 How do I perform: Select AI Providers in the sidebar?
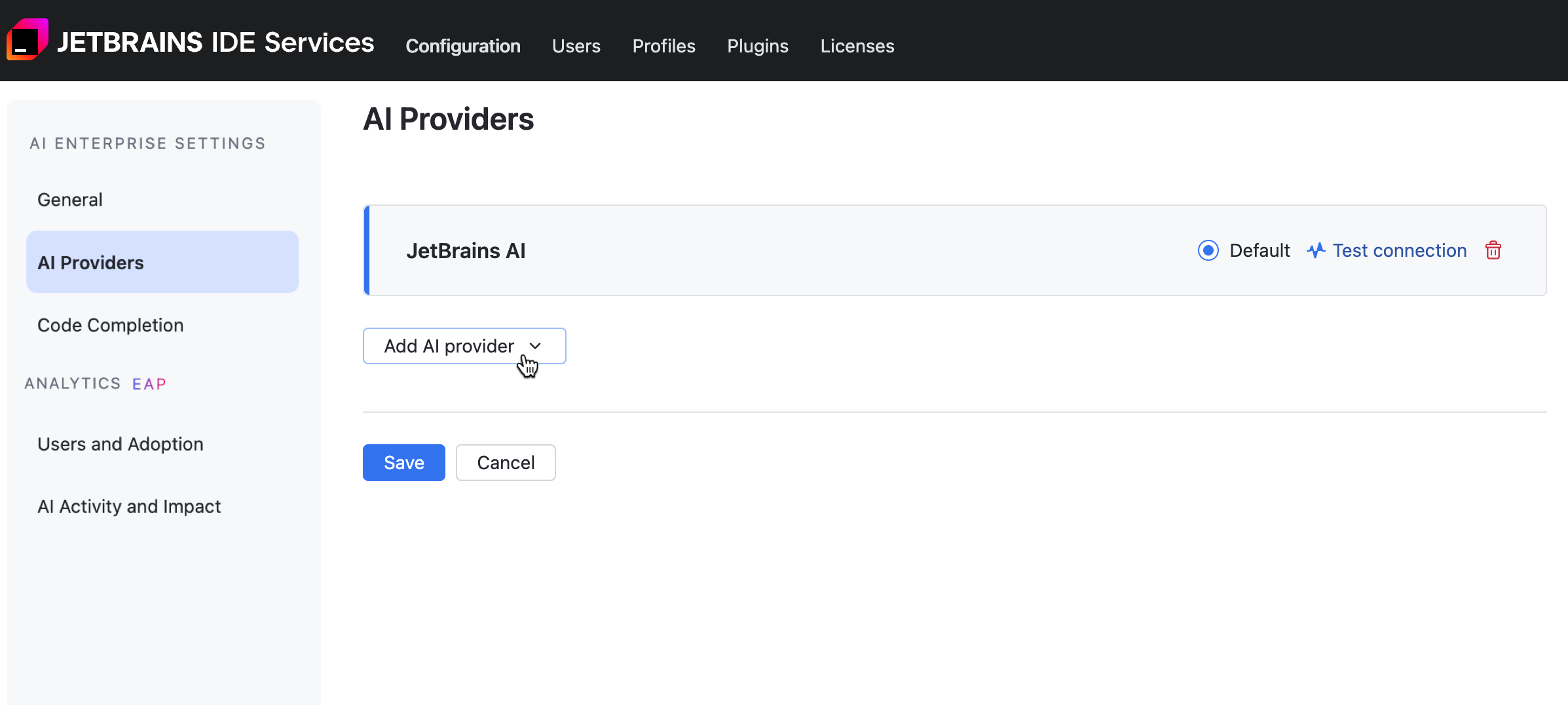(x=90, y=262)
